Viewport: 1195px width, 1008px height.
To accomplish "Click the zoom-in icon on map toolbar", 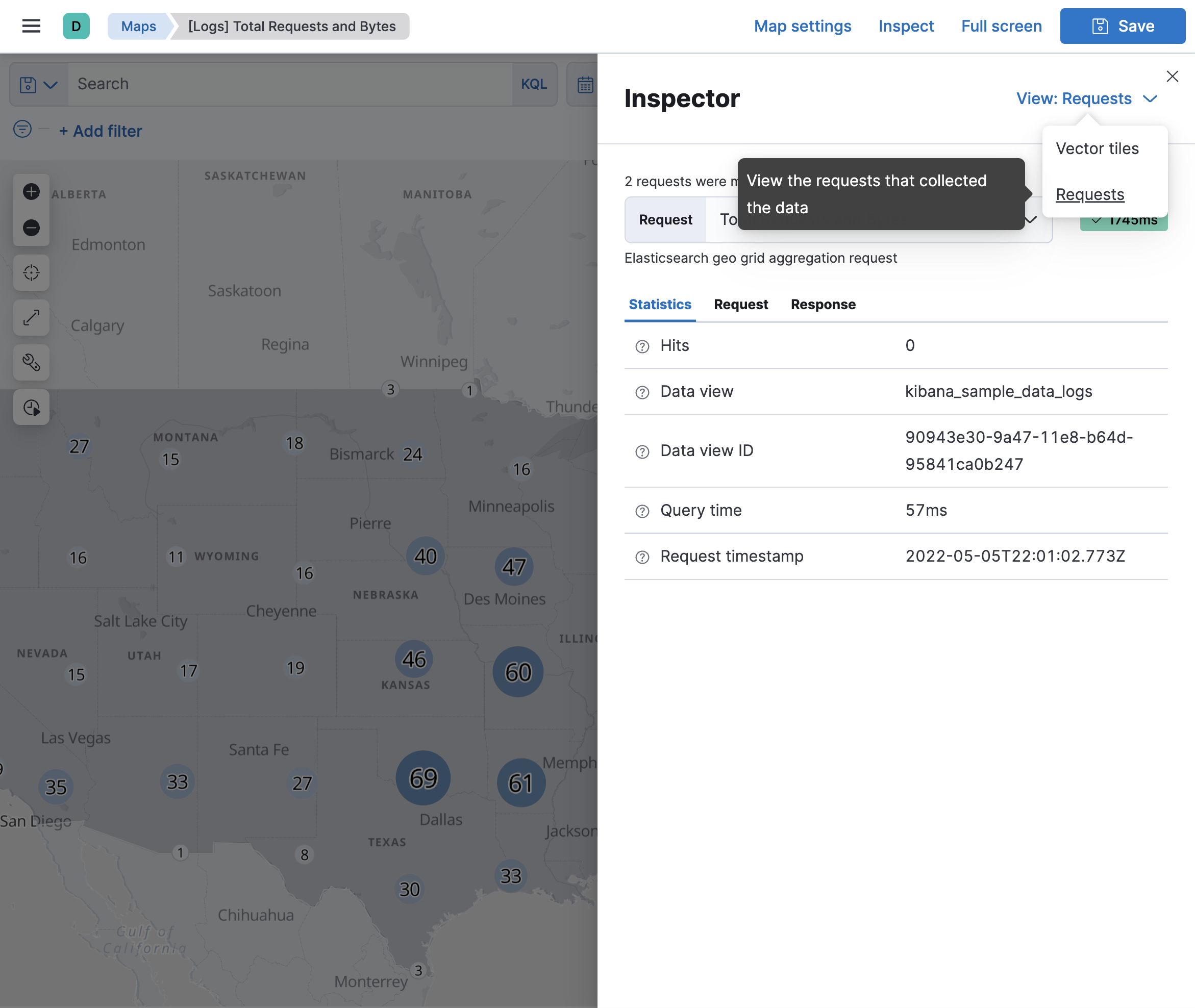I will pyautogui.click(x=30, y=191).
